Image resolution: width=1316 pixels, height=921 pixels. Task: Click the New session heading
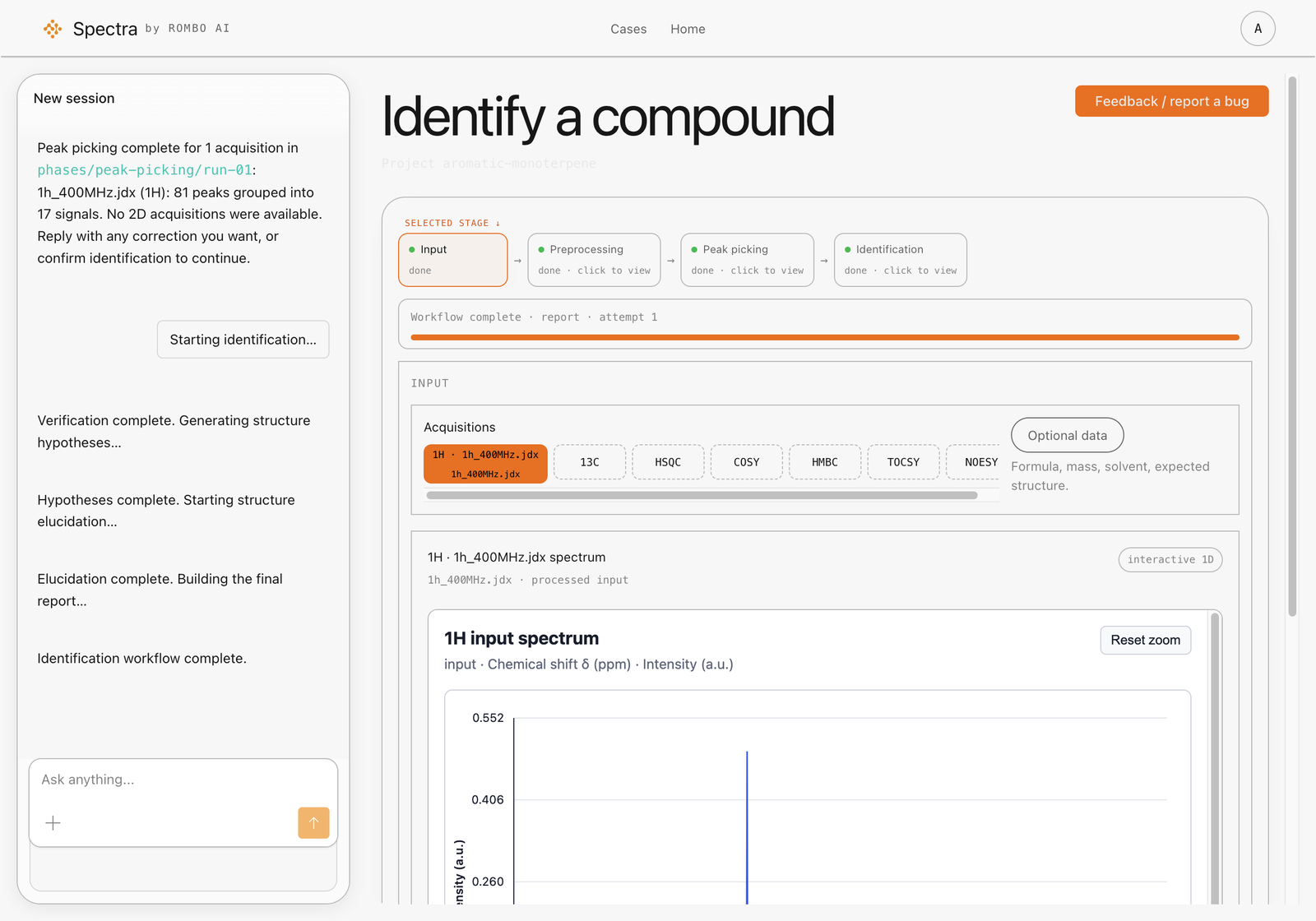[x=74, y=99]
